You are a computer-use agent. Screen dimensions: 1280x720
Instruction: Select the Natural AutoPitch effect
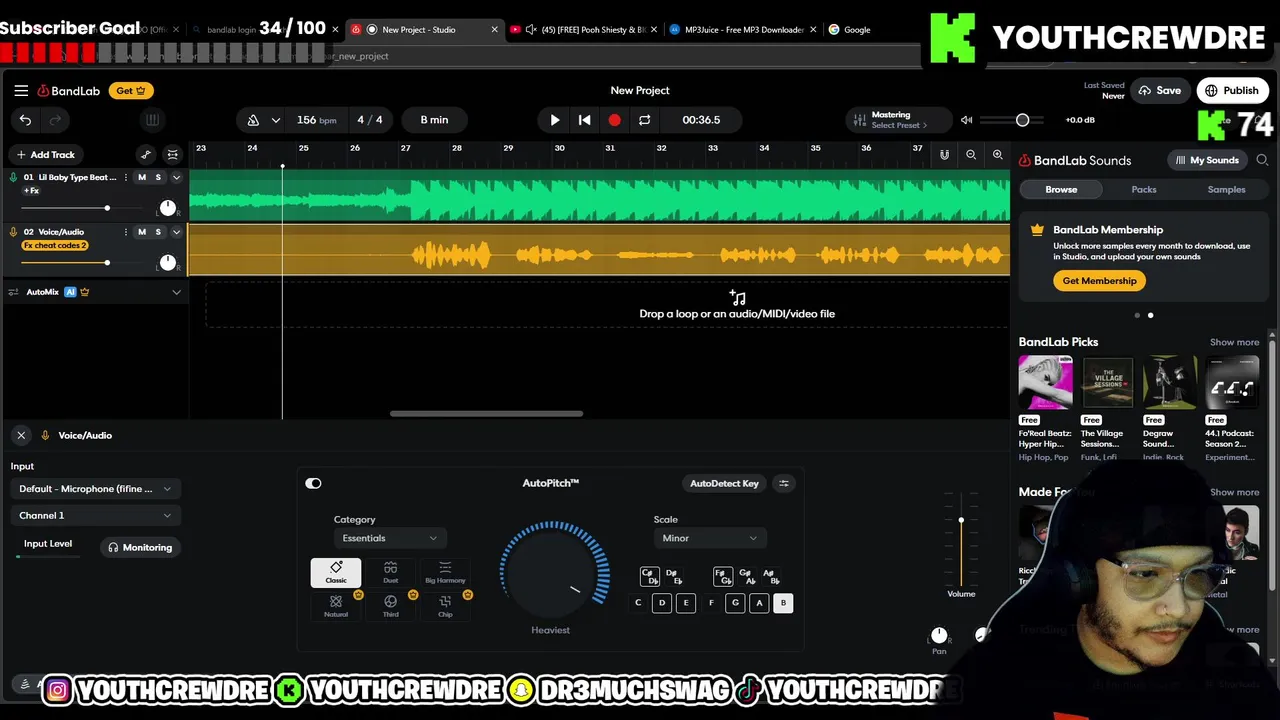[x=336, y=605]
